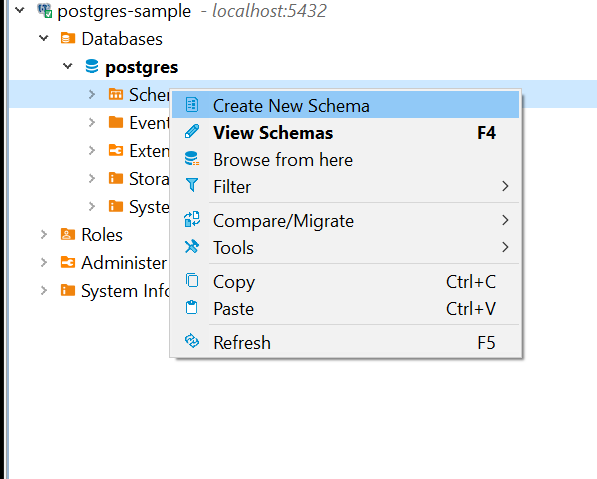
Task: Choose Create New Schema from context menu
Action: 345,105
